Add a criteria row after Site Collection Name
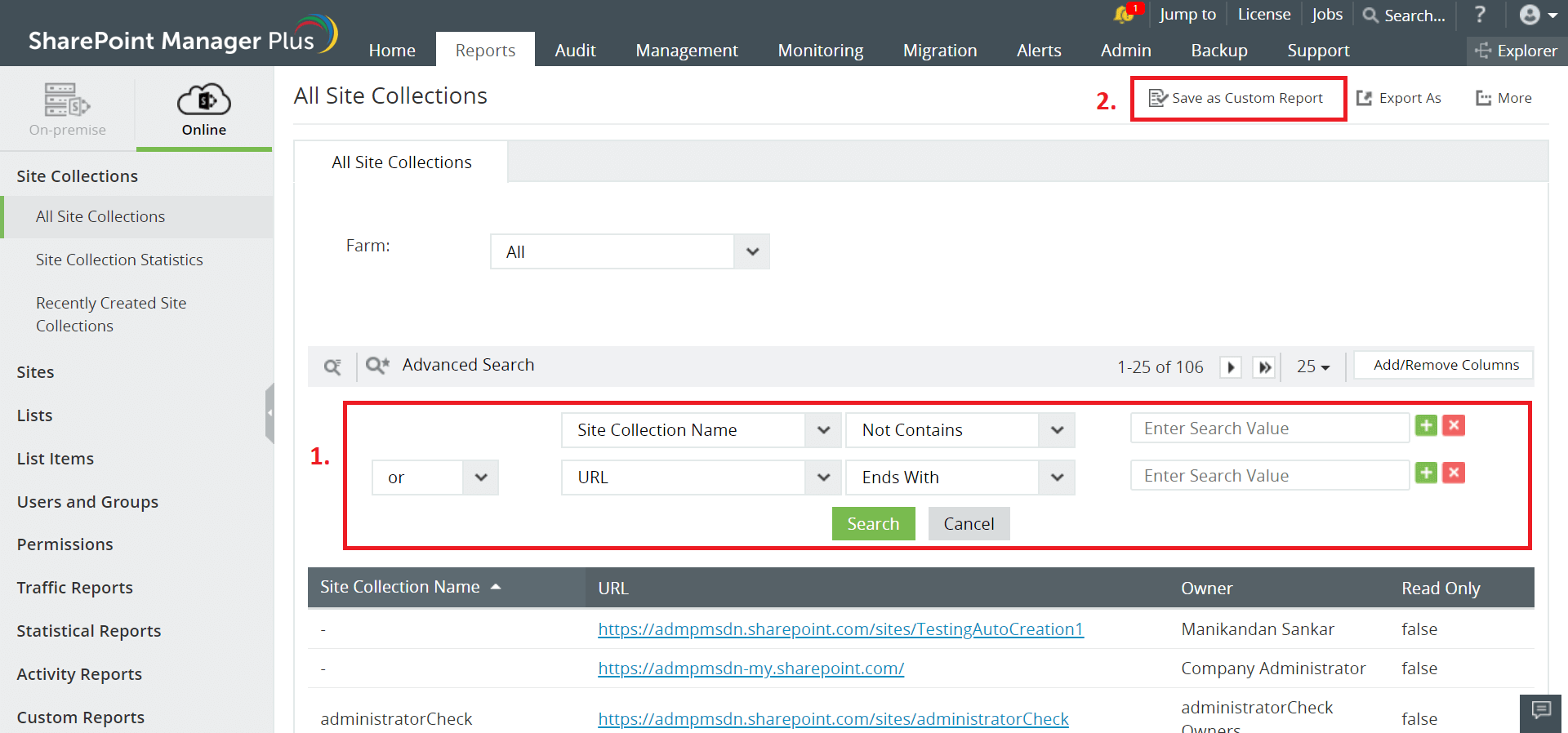1568x733 pixels. tap(1426, 426)
